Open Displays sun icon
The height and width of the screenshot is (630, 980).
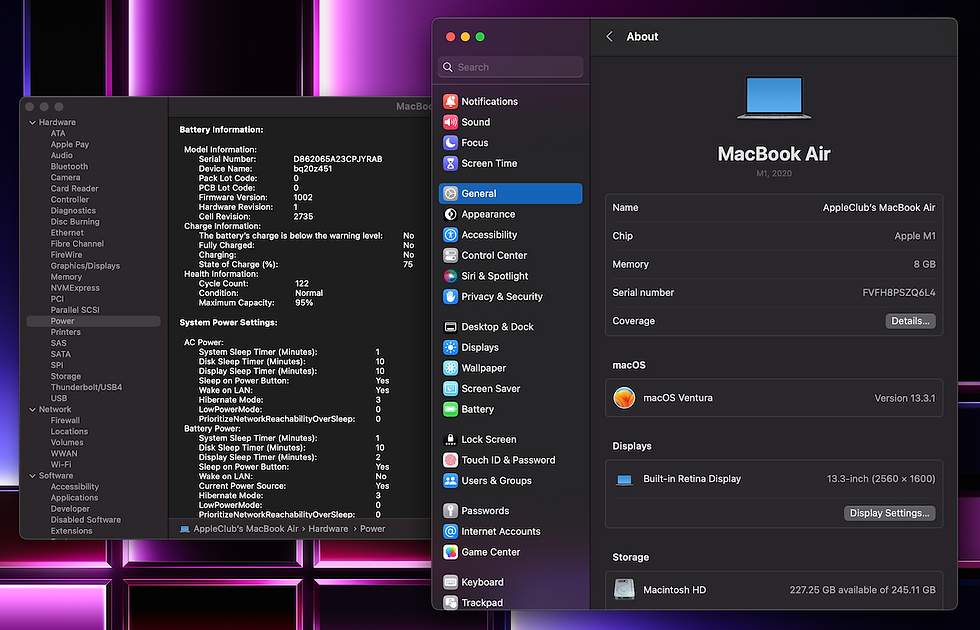tap(450, 348)
